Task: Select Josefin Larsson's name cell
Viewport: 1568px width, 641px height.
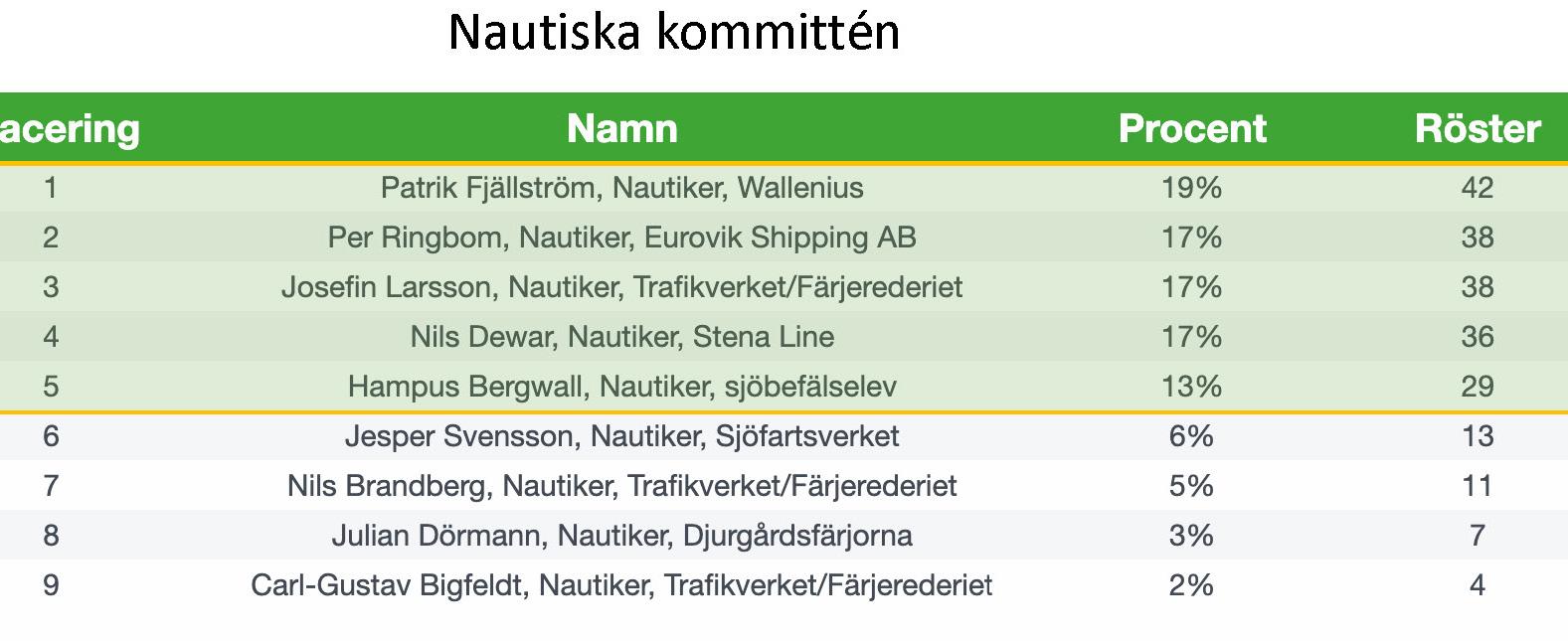Action: [x=621, y=287]
